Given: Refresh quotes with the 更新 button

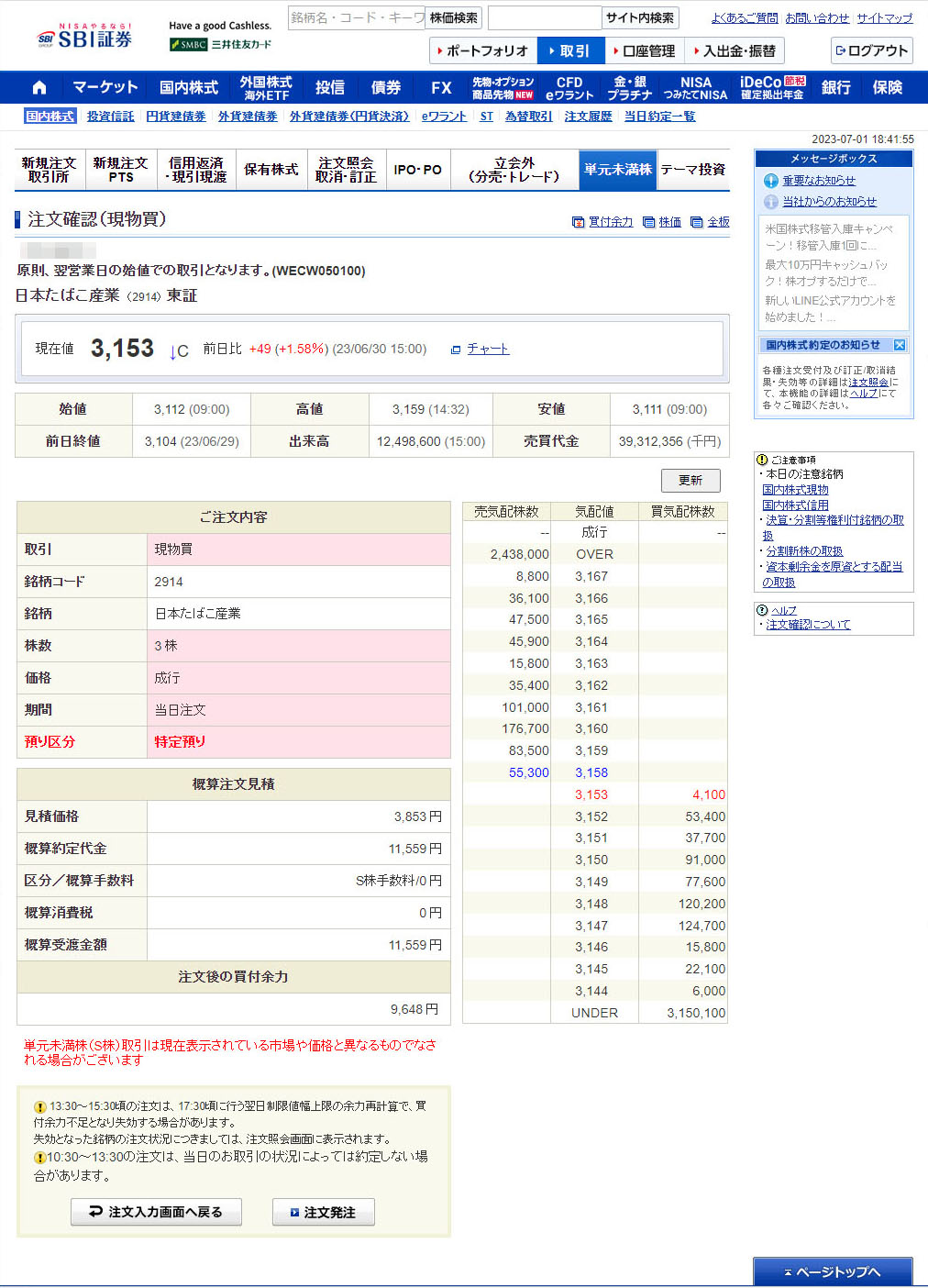Looking at the screenshot, I should tap(690, 480).
